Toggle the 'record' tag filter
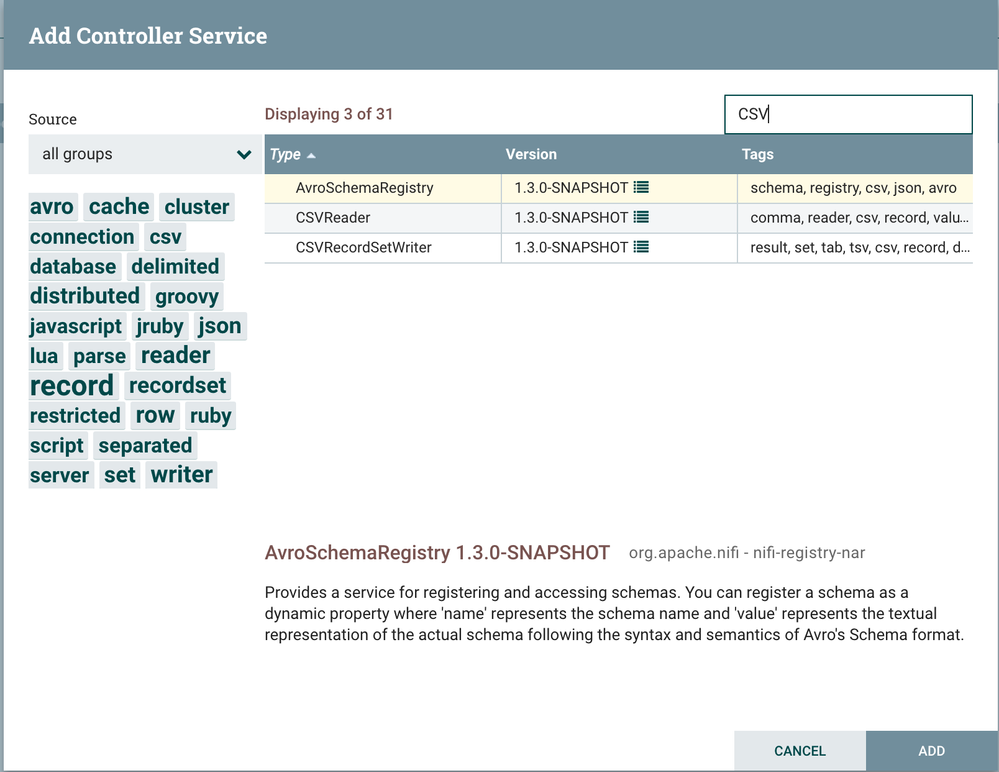This screenshot has width=999, height=772. pos(72,385)
